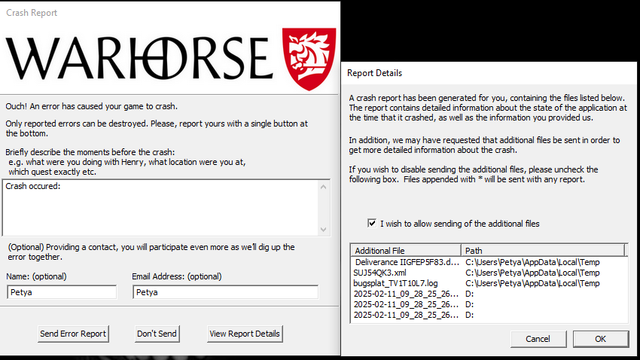The width and height of the screenshot is (640, 360).
Task: Sort by the Path column header
Action: [x=543, y=250]
